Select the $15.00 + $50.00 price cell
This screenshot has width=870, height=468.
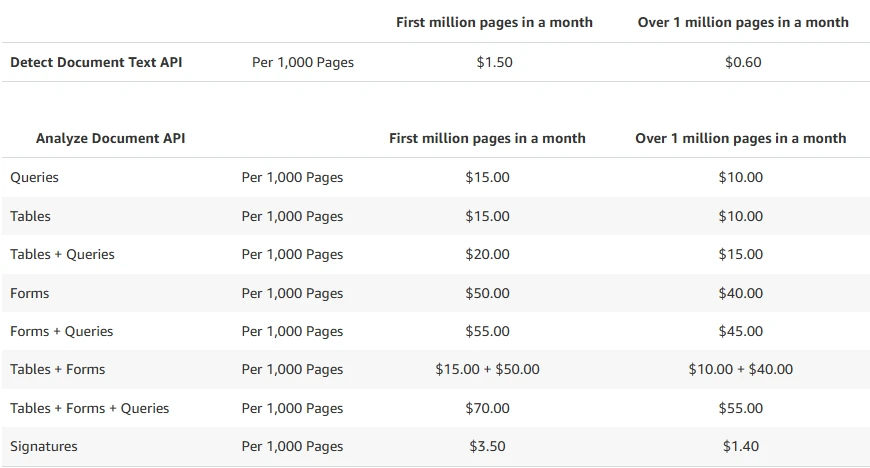point(487,369)
